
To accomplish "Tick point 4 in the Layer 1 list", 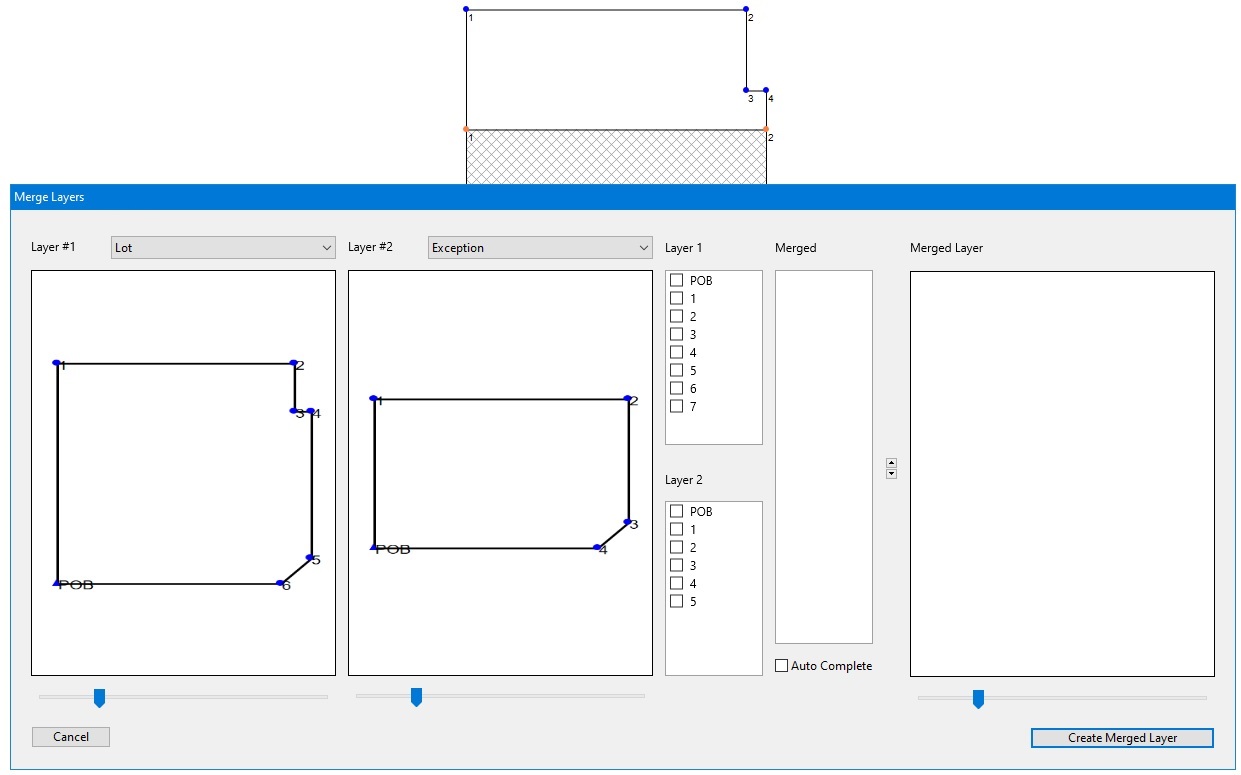I will tap(677, 353).
